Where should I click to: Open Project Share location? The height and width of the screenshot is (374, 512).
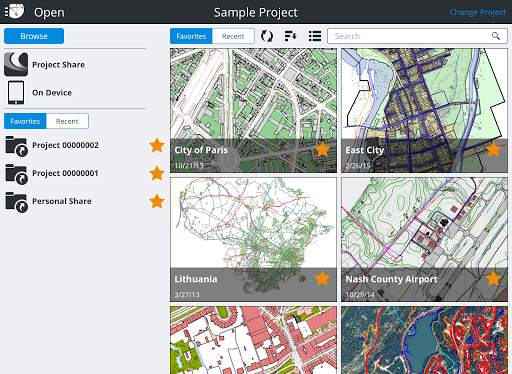point(75,64)
